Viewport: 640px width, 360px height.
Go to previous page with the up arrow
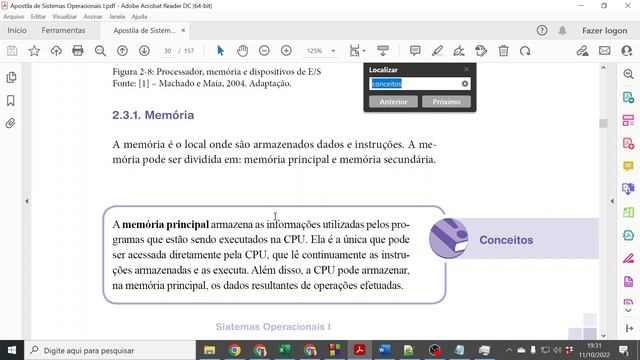(122, 51)
